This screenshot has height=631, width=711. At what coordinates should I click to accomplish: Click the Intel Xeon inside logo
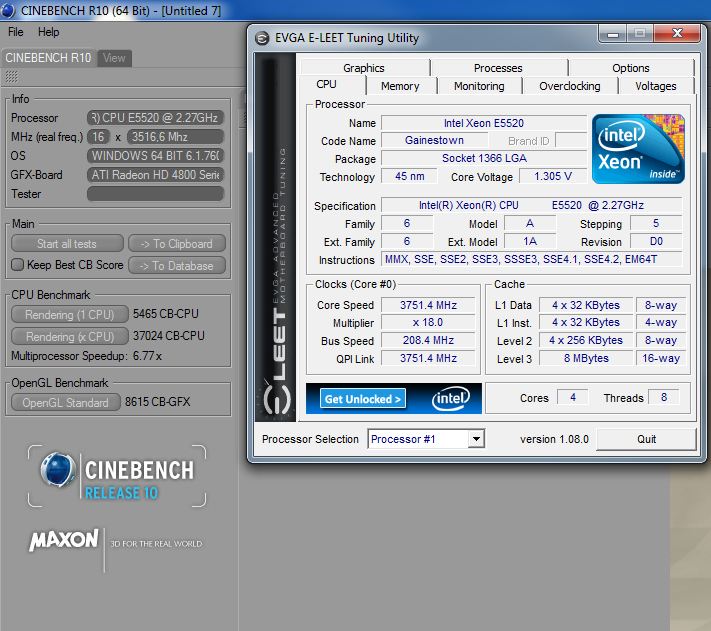click(x=638, y=149)
